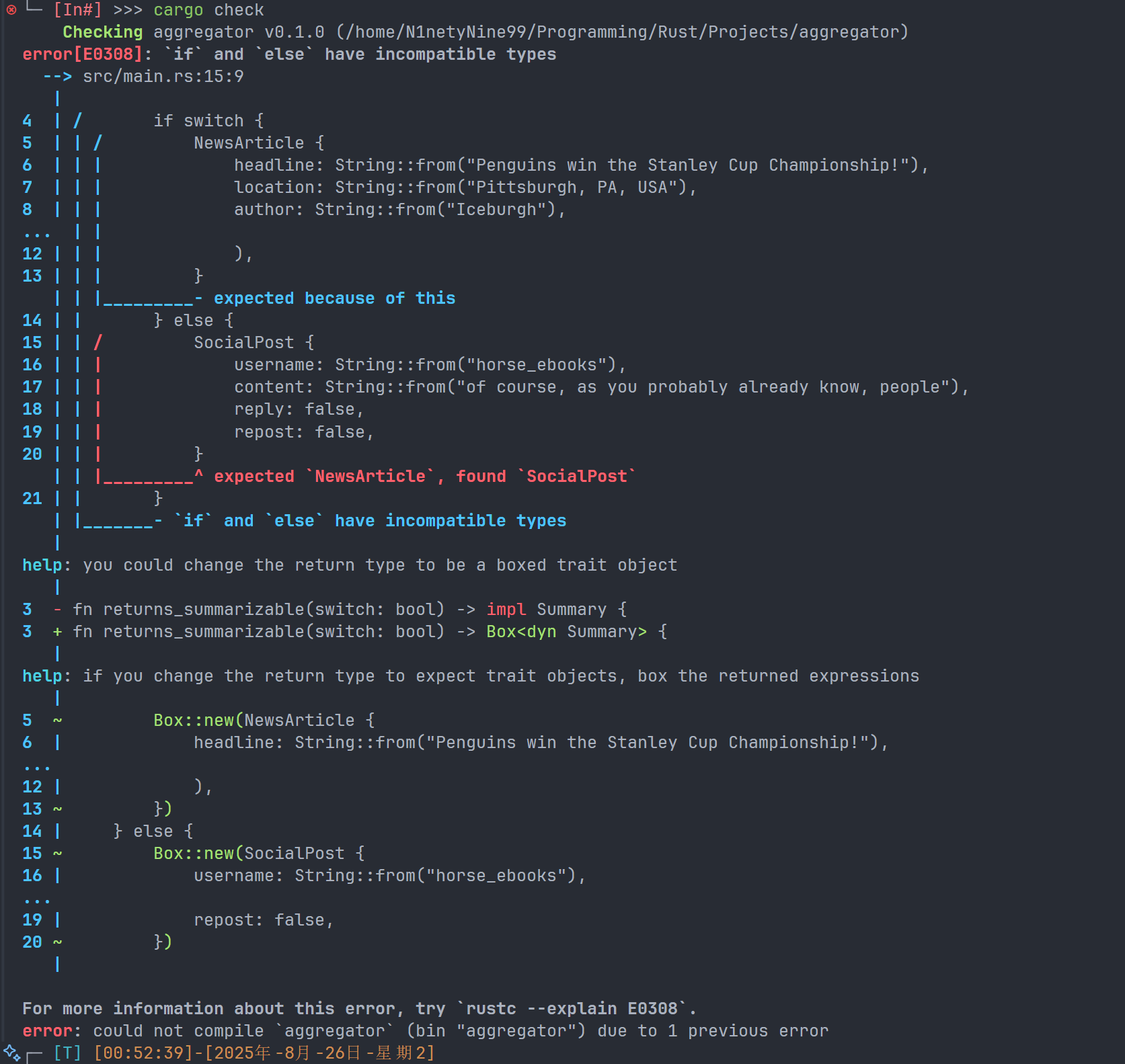The width and height of the screenshot is (1125, 1064).
Task: Open the src/main.rs:15:9 file location
Action: 163,77
